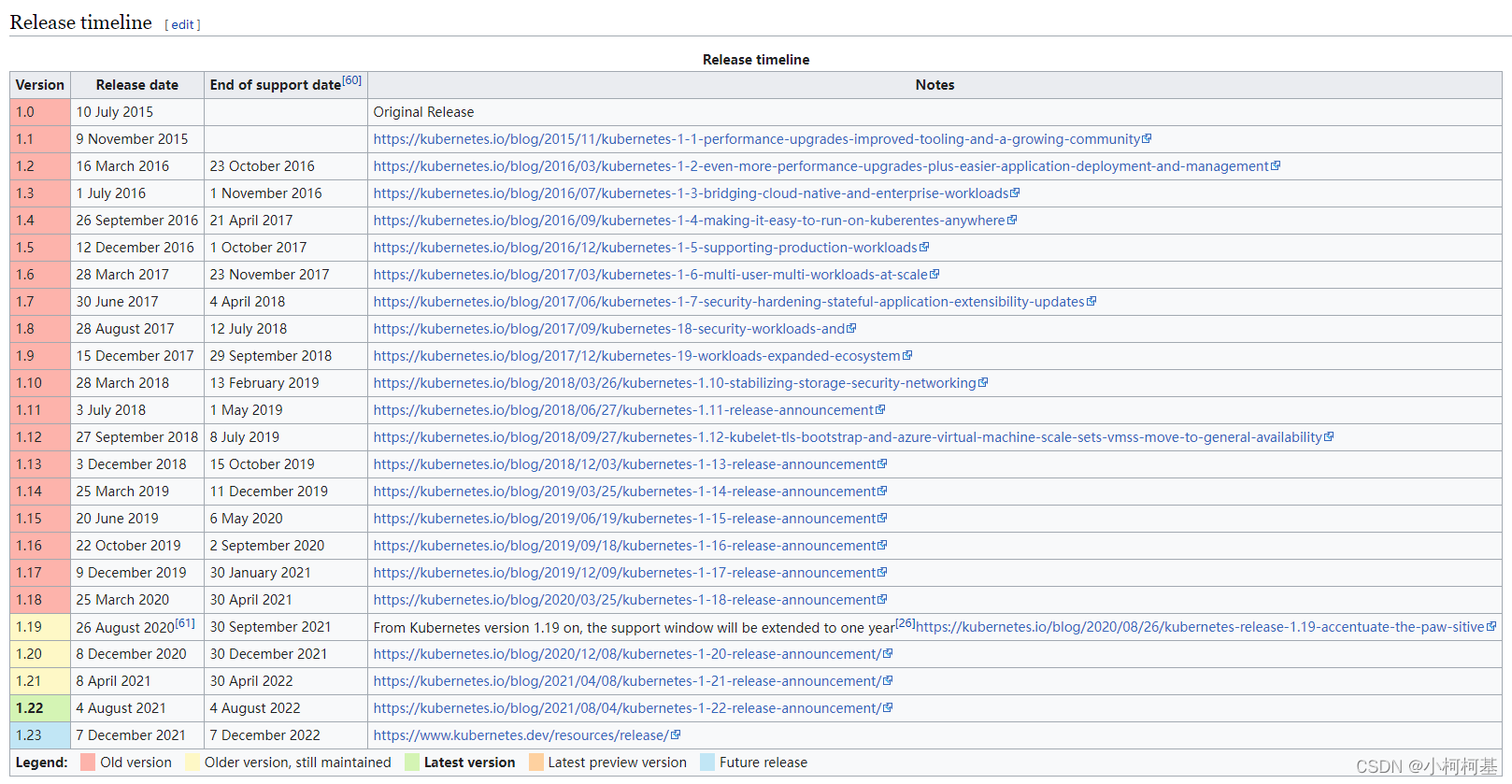
Task: Click the external-link icon after the 1.10 URL
Action: point(983,383)
